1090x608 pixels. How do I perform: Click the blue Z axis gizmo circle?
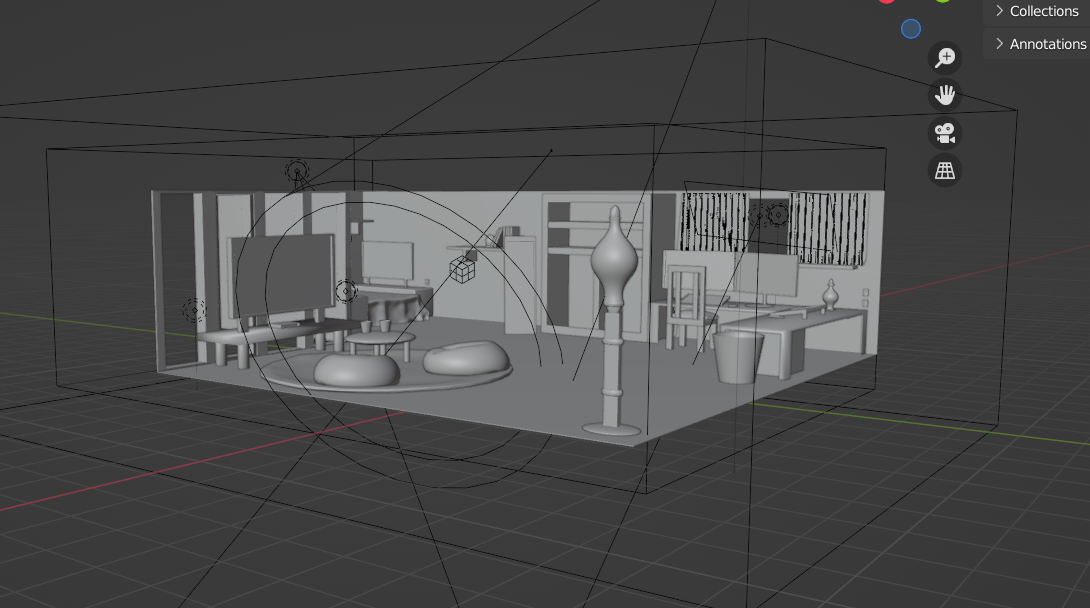[x=911, y=29]
